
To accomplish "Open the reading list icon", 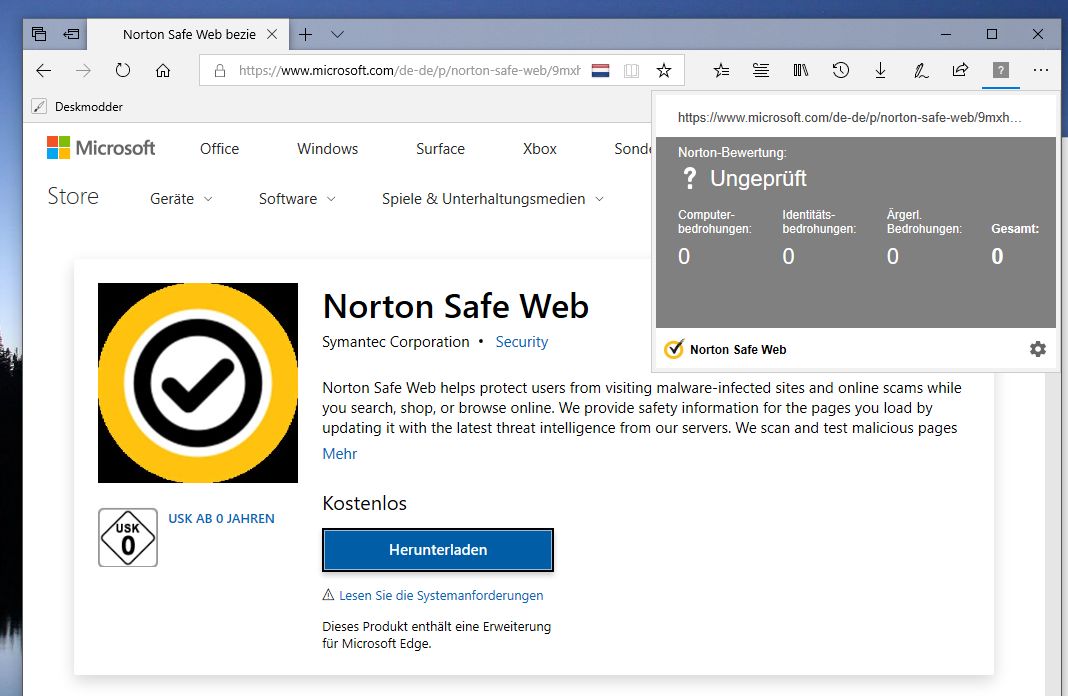I will 761,70.
